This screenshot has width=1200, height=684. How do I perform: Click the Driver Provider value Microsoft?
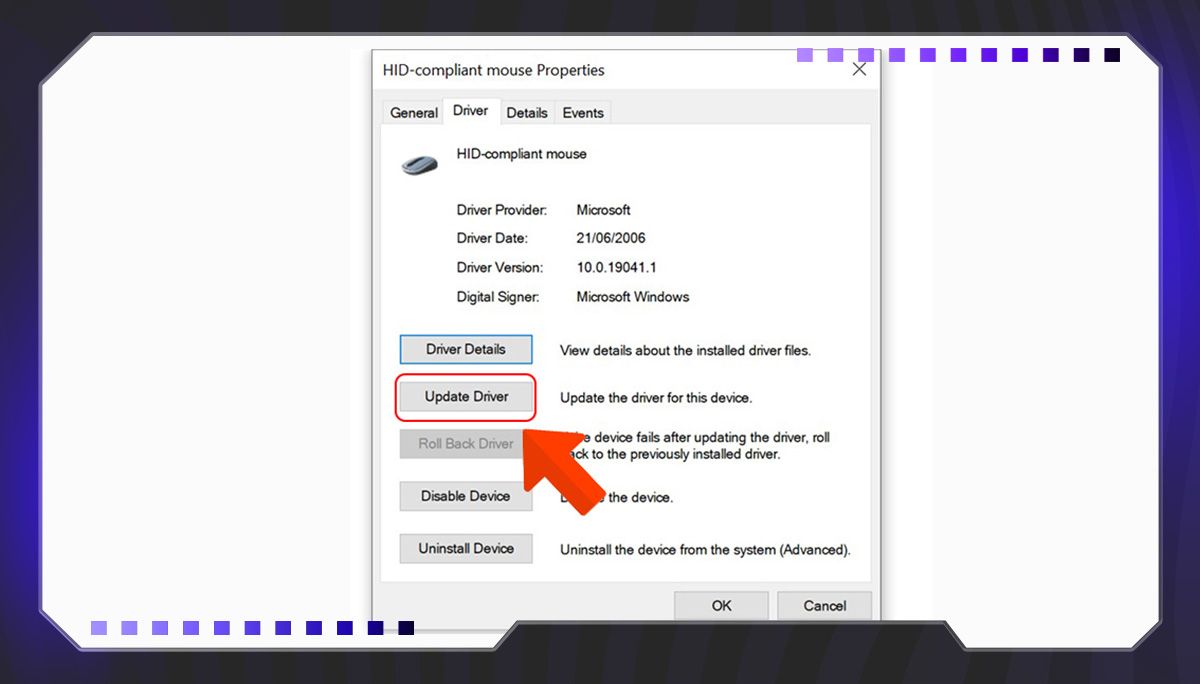click(x=603, y=210)
